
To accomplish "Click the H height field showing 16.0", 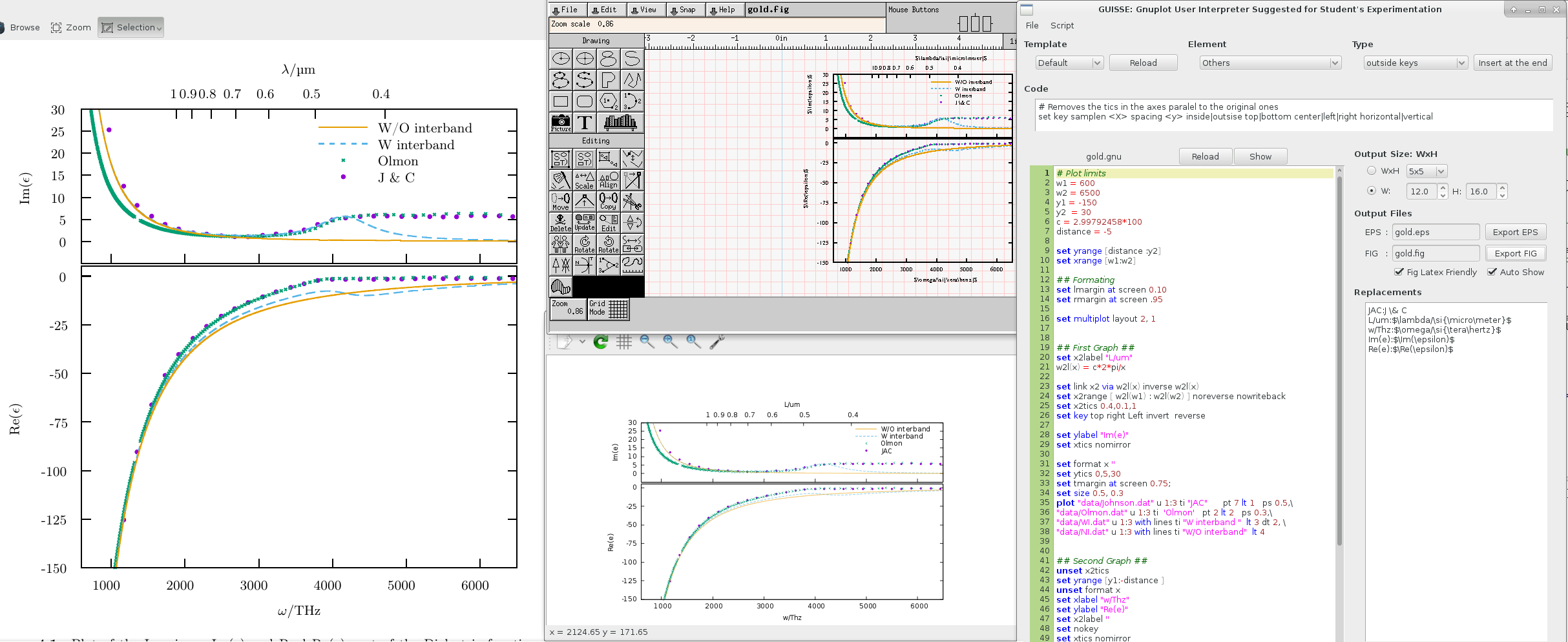I will point(1480,191).
